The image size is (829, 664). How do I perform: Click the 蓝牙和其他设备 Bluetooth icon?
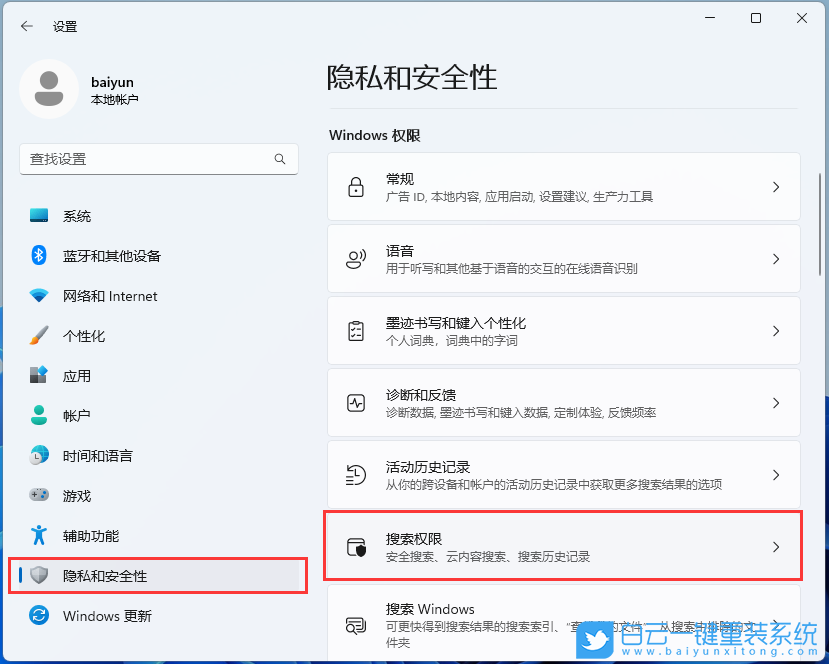[x=38, y=255]
